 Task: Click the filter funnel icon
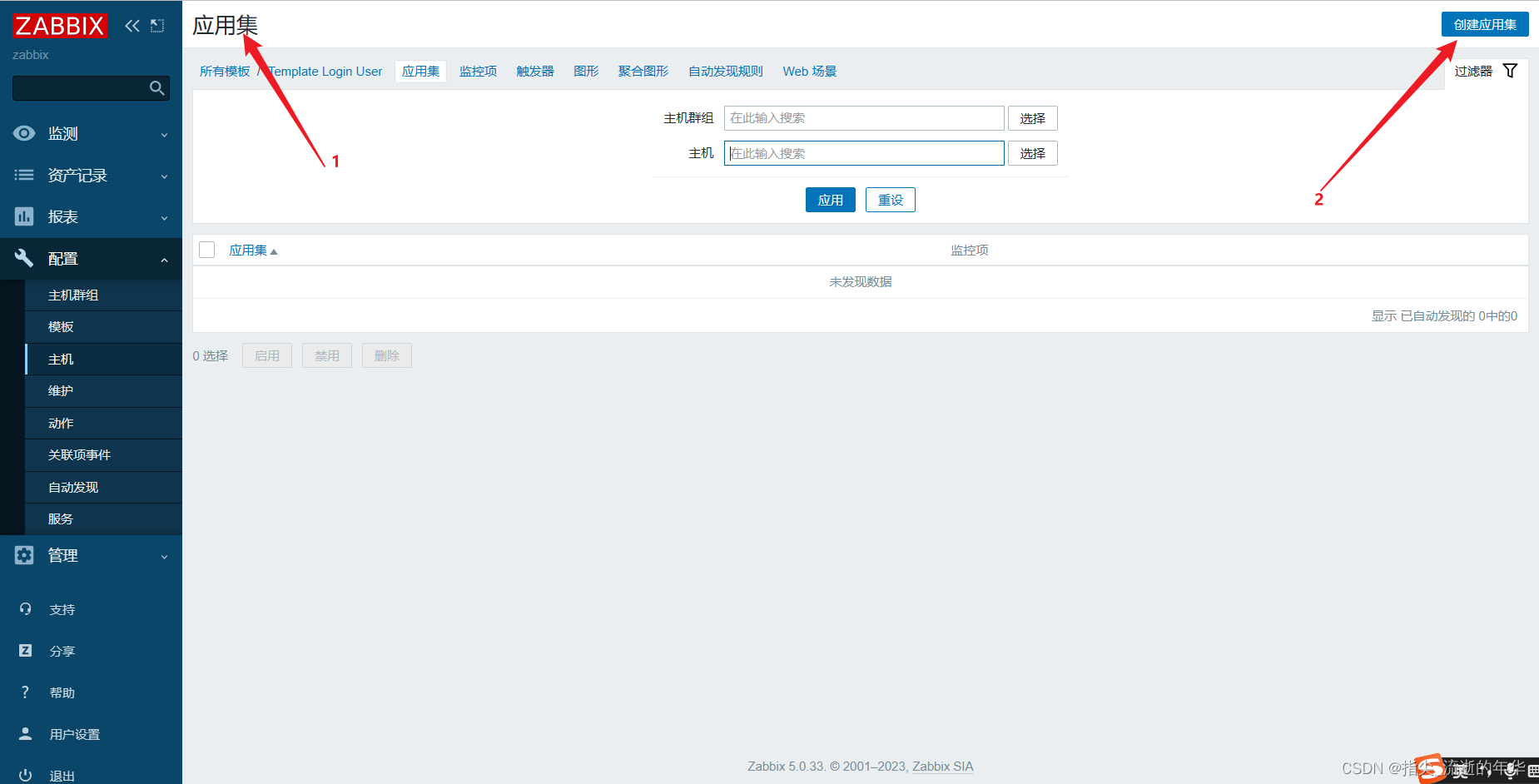click(x=1510, y=71)
